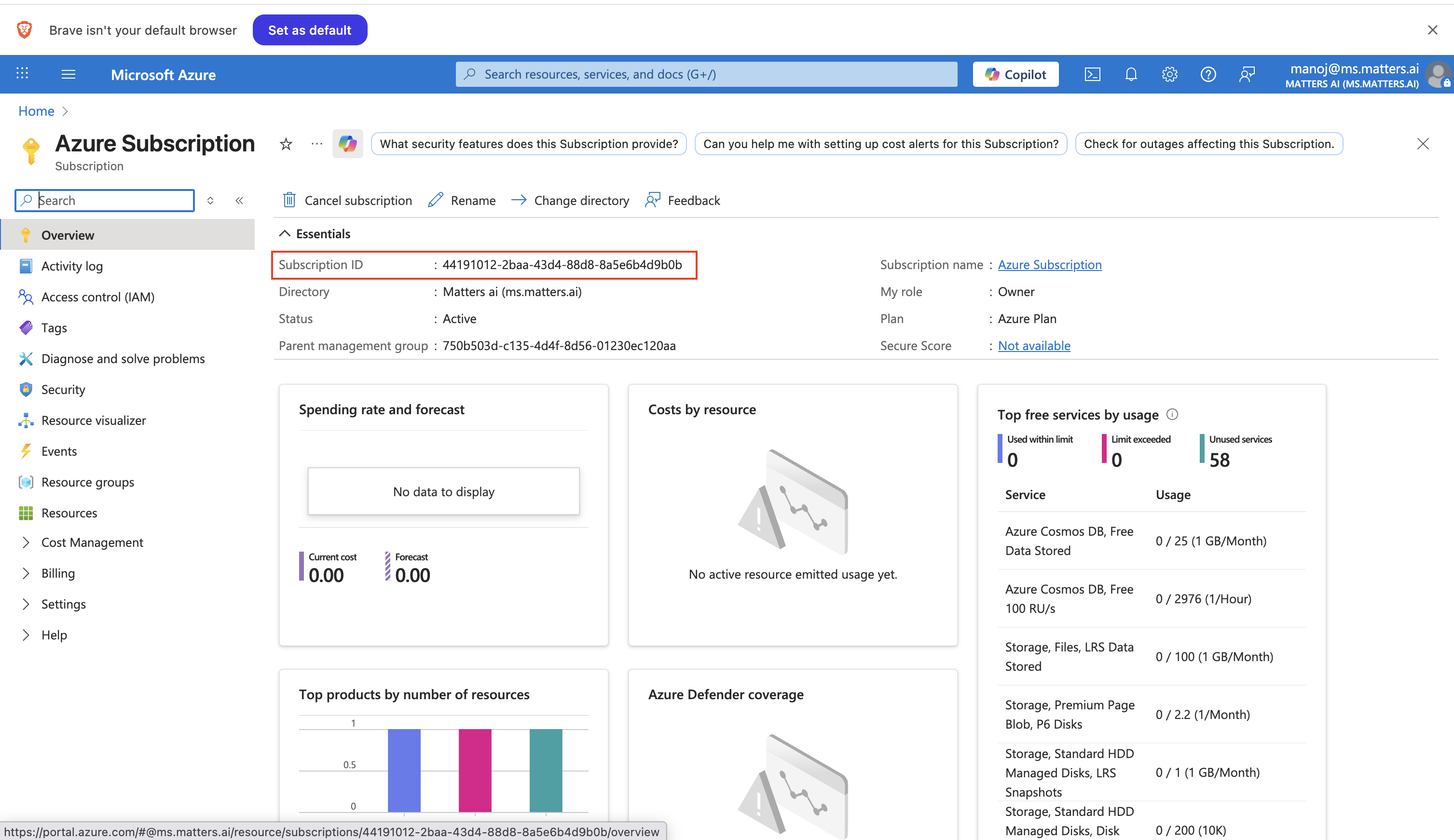Click Microsoft Azure home title
Viewport: 1454px width, 840px height.
tap(163, 74)
